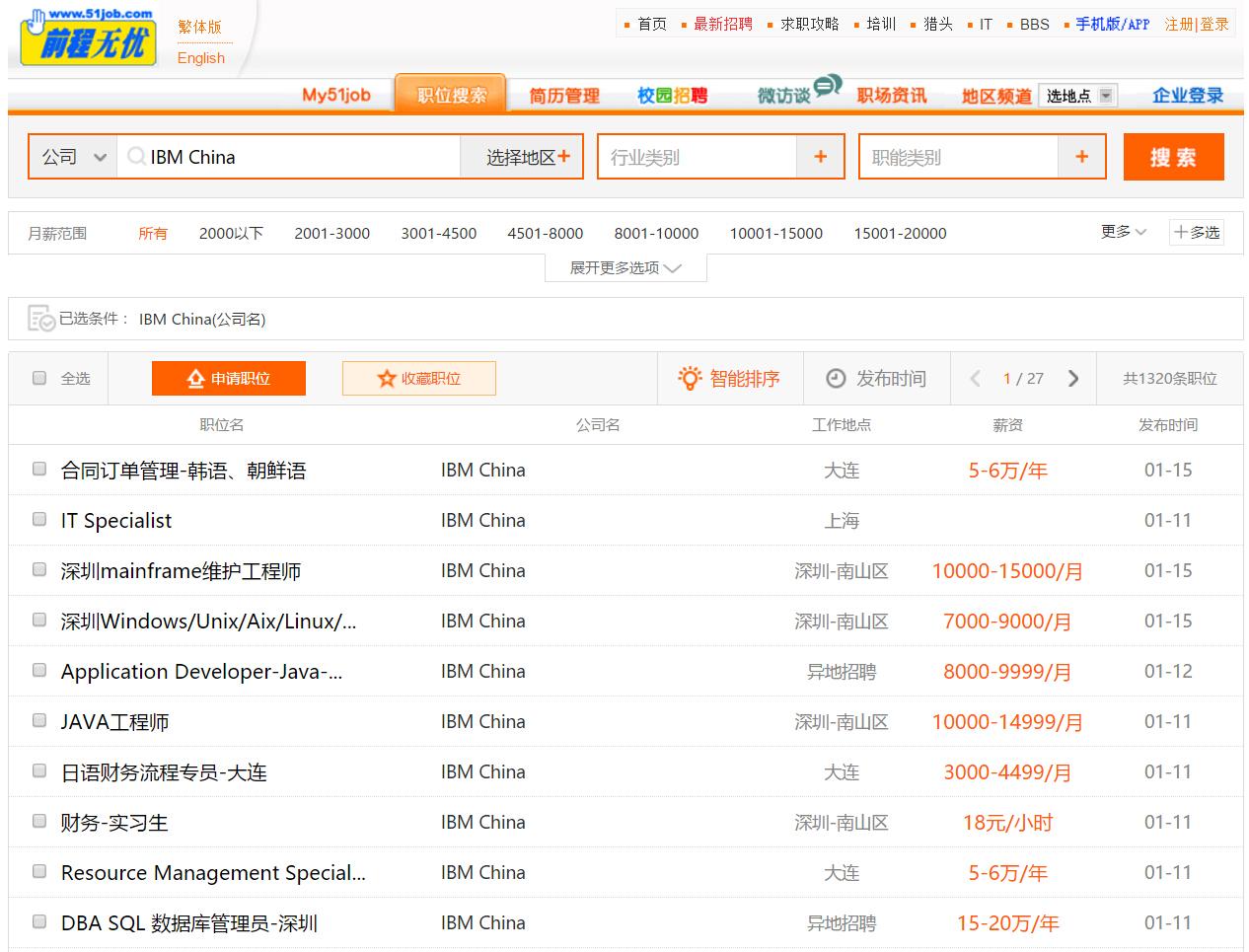Click the plus icon in 职能类别 field
This screenshot has height=952, width=1249.
coord(1081,157)
